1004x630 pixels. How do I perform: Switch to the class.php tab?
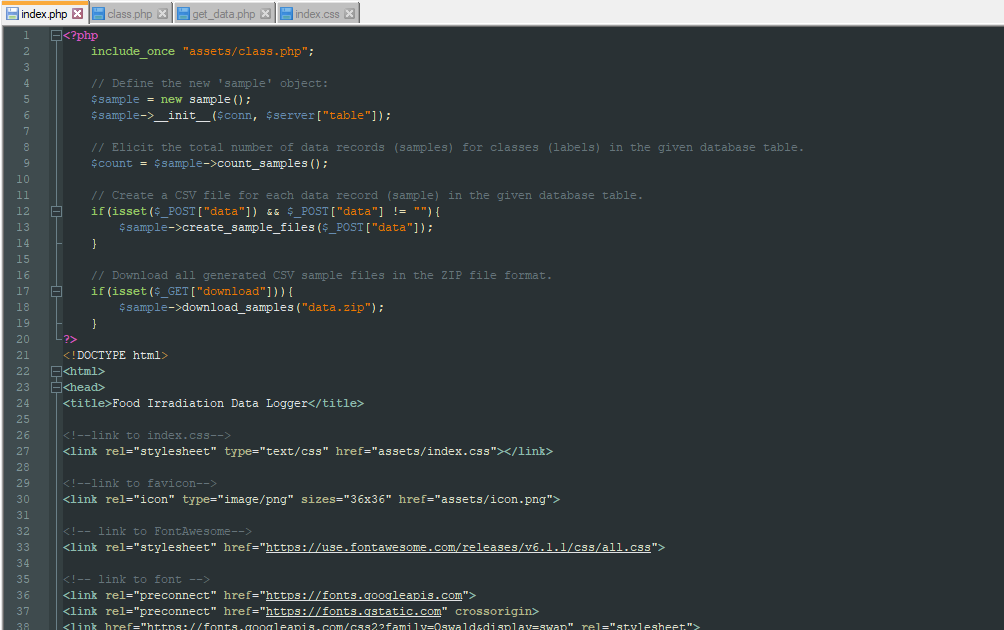(128, 15)
